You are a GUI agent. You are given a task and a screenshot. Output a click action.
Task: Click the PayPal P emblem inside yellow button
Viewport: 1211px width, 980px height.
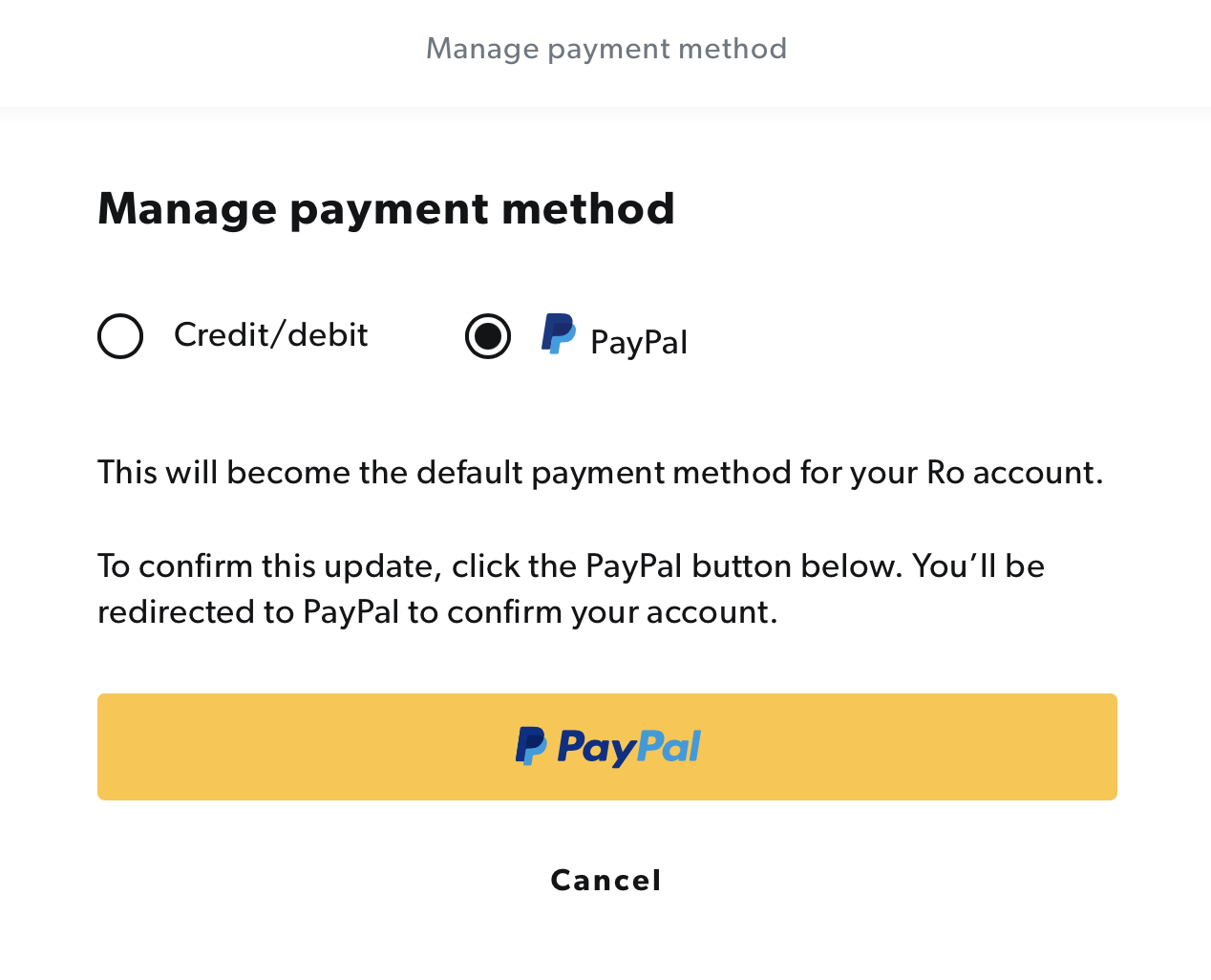point(531,746)
